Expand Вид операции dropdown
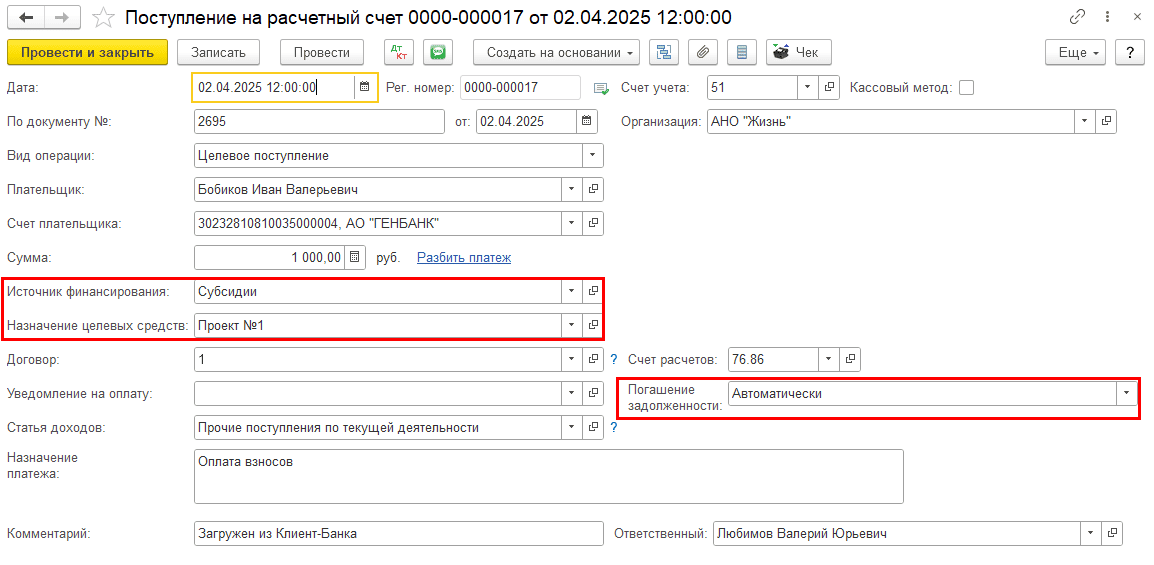Viewport: 1154px width, 565px height. coord(593,155)
